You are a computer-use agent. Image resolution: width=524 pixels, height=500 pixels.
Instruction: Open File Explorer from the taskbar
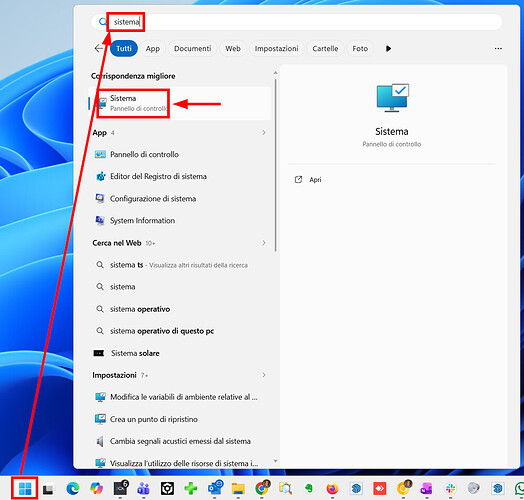(x=238, y=489)
